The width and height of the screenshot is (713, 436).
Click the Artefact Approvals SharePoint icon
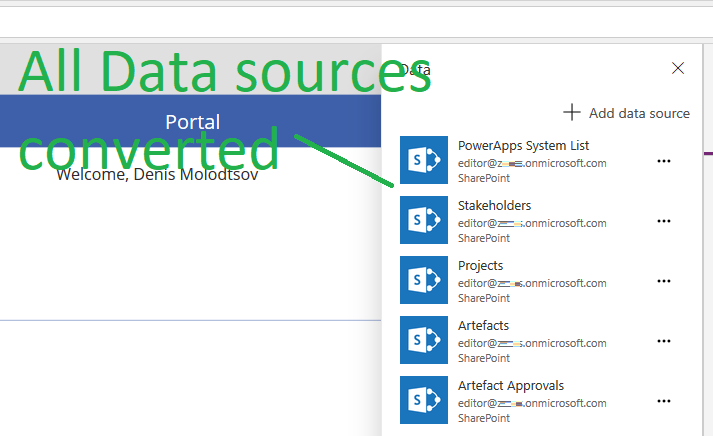[x=424, y=400]
